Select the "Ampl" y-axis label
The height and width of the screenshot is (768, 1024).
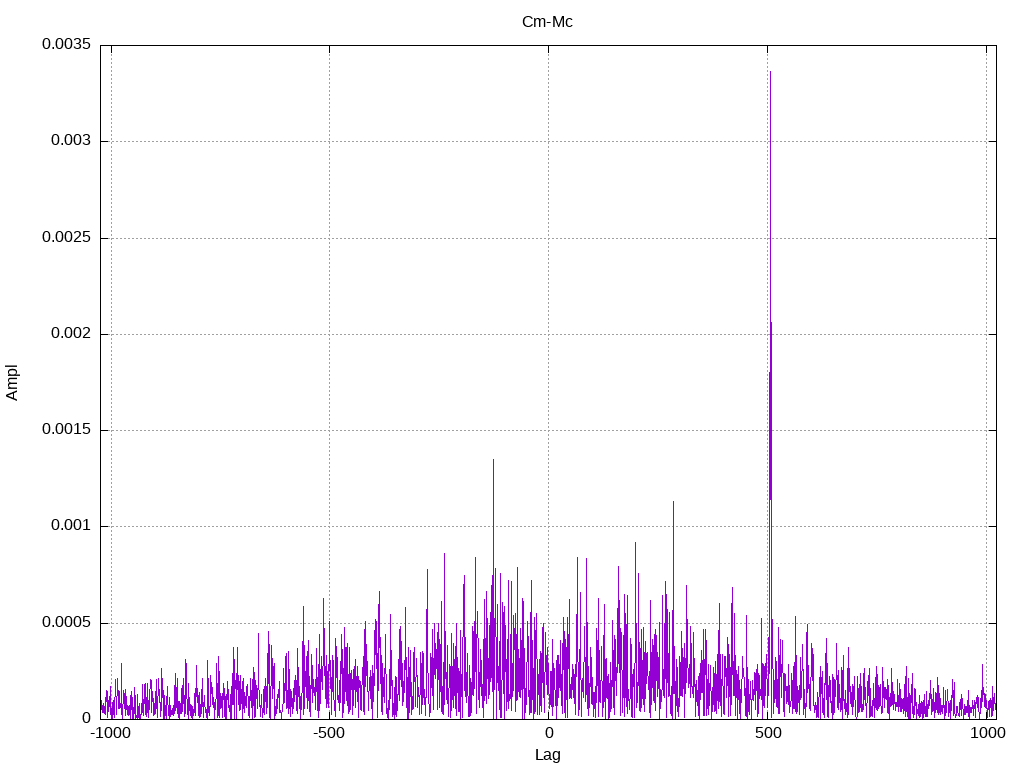click(x=12, y=383)
